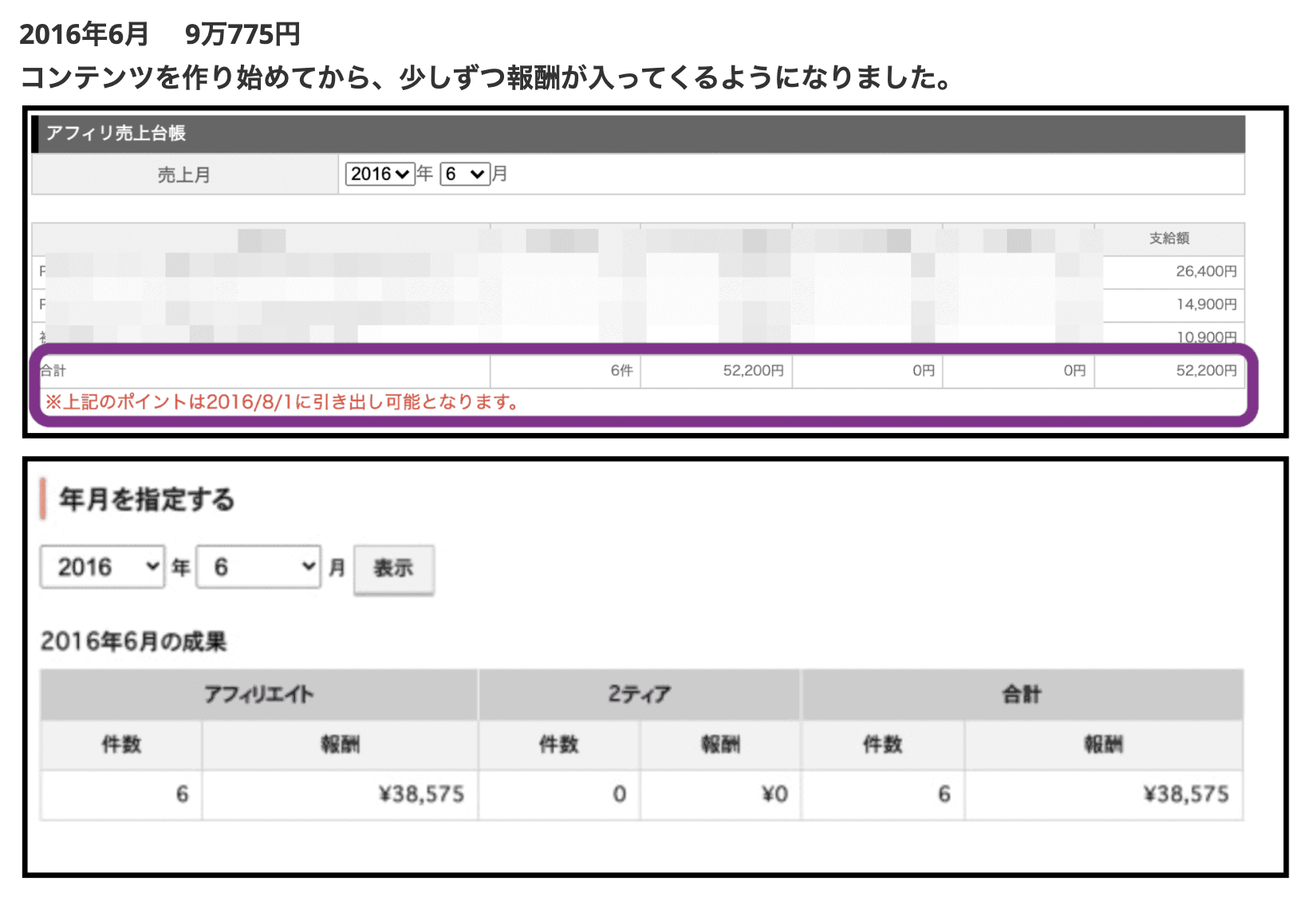This screenshot has height=898, width=1316.
Task: Click the 年月を指定する heading
Action: tap(147, 500)
